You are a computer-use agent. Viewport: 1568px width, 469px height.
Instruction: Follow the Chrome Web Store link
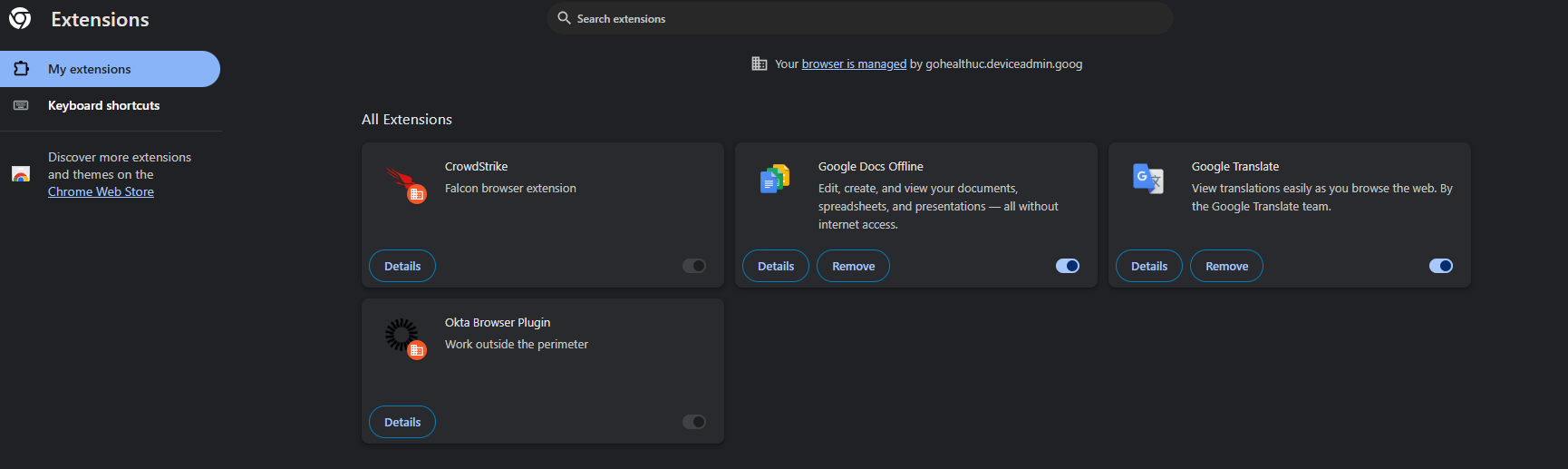point(101,191)
